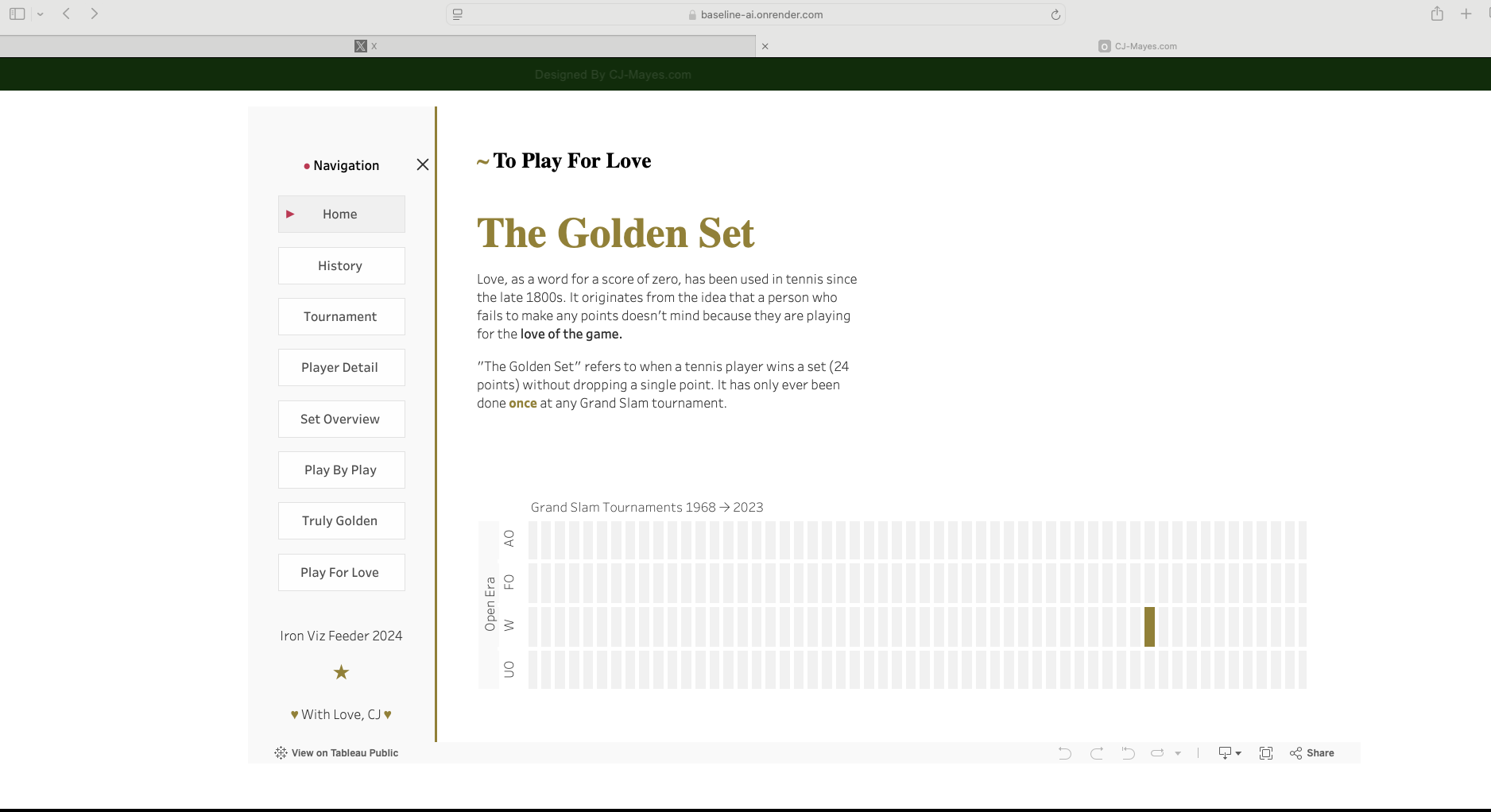Toggle the Safari sidebar
Screen dimensions: 1491x812
(17, 14)
